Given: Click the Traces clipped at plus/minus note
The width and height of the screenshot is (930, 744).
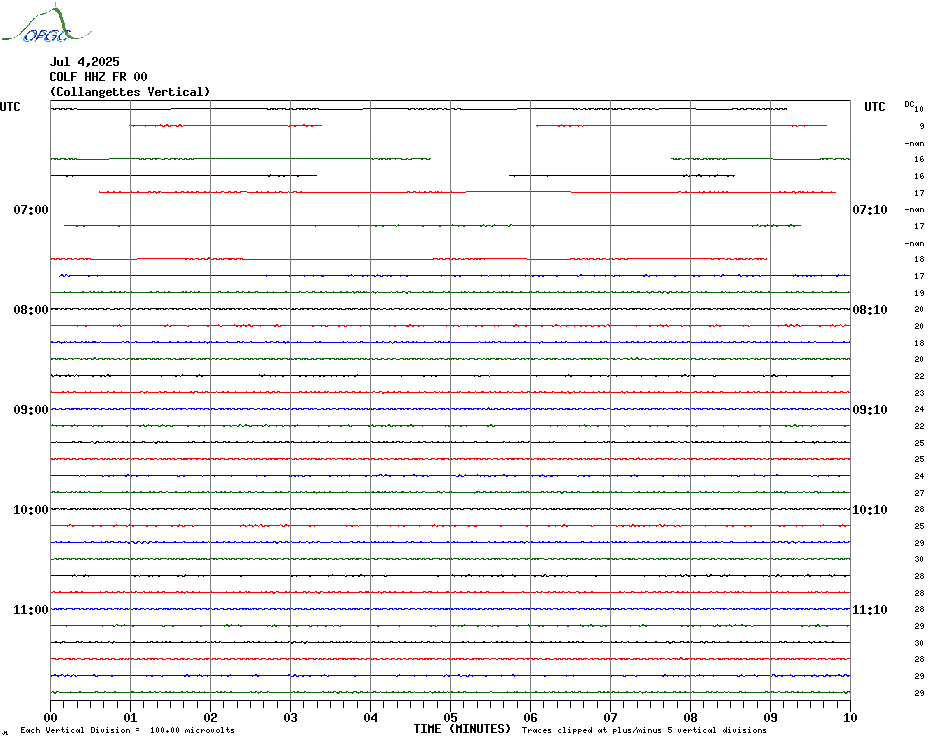Looking at the screenshot, I should [x=644, y=730].
